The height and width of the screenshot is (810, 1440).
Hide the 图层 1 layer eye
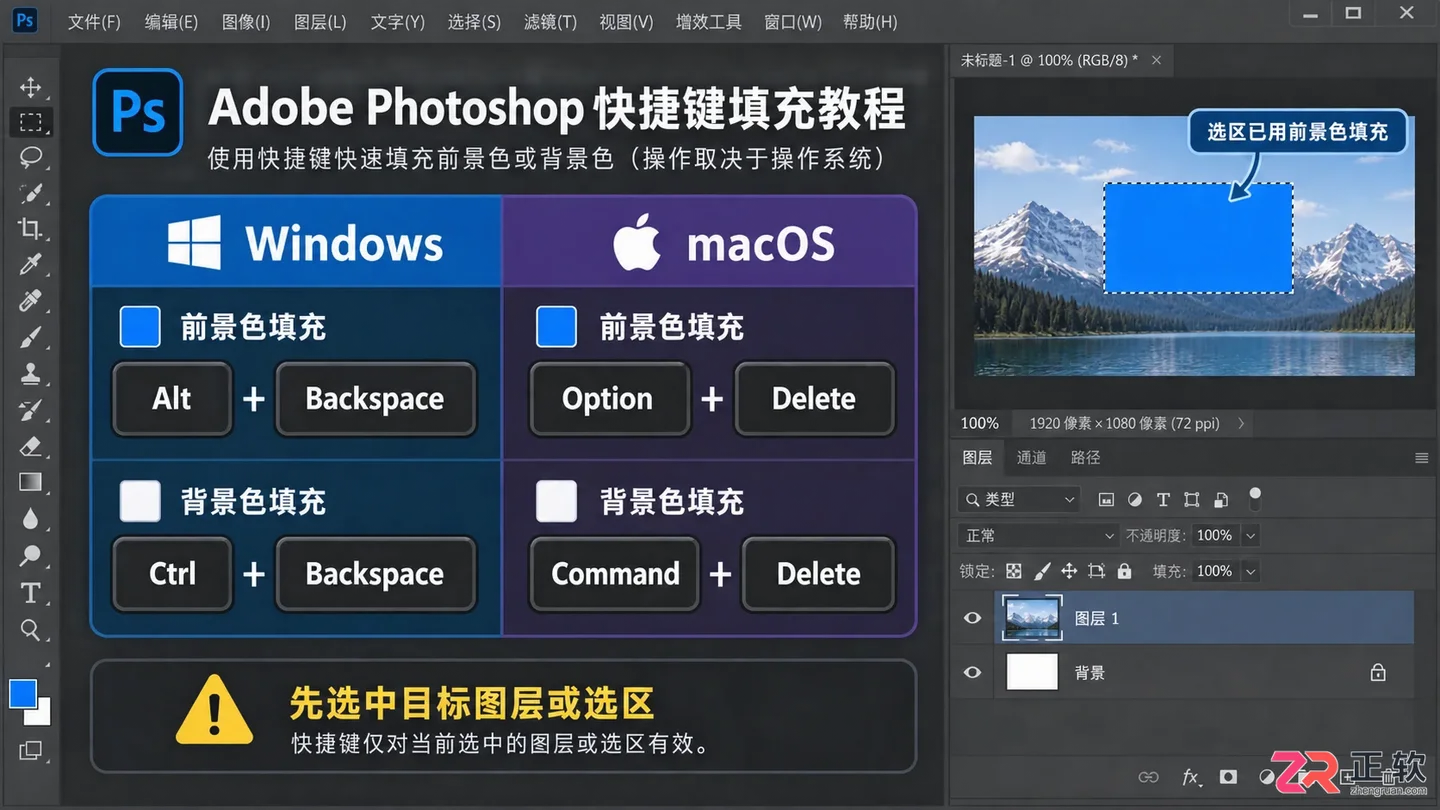pos(972,618)
